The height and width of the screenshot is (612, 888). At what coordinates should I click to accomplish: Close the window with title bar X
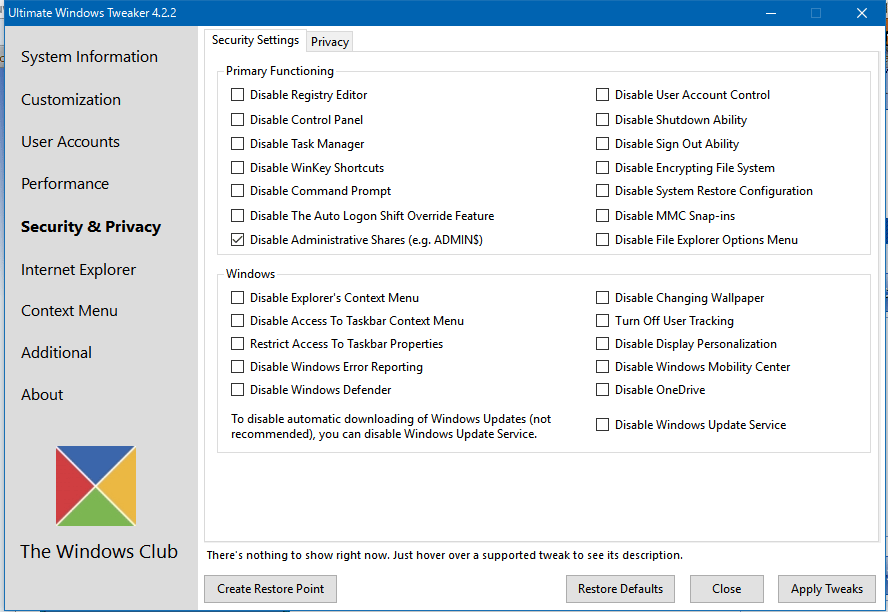(x=861, y=13)
